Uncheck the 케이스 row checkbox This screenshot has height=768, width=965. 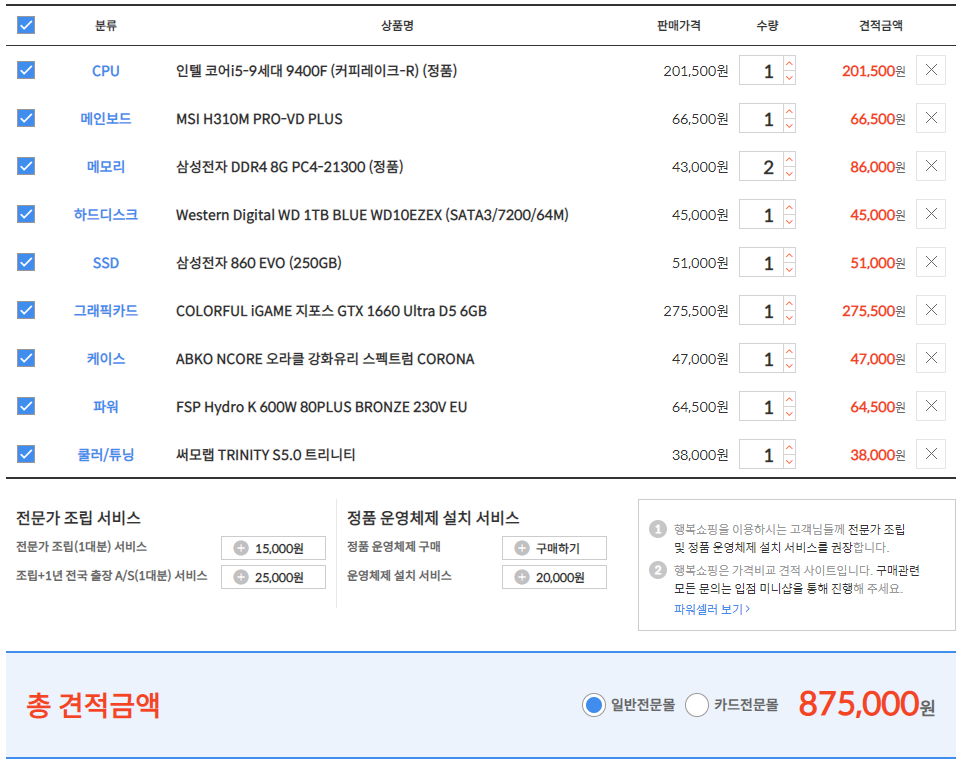(x=26, y=358)
